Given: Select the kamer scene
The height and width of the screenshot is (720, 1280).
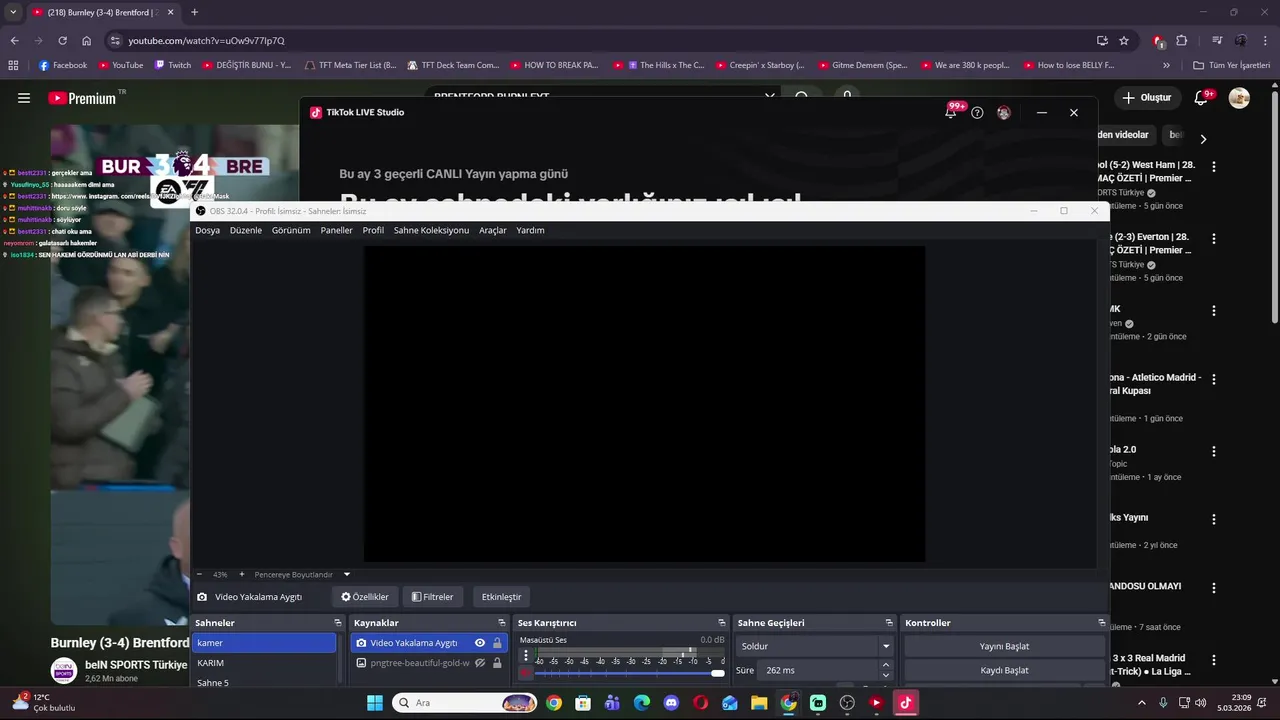Looking at the screenshot, I should (264, 643).
